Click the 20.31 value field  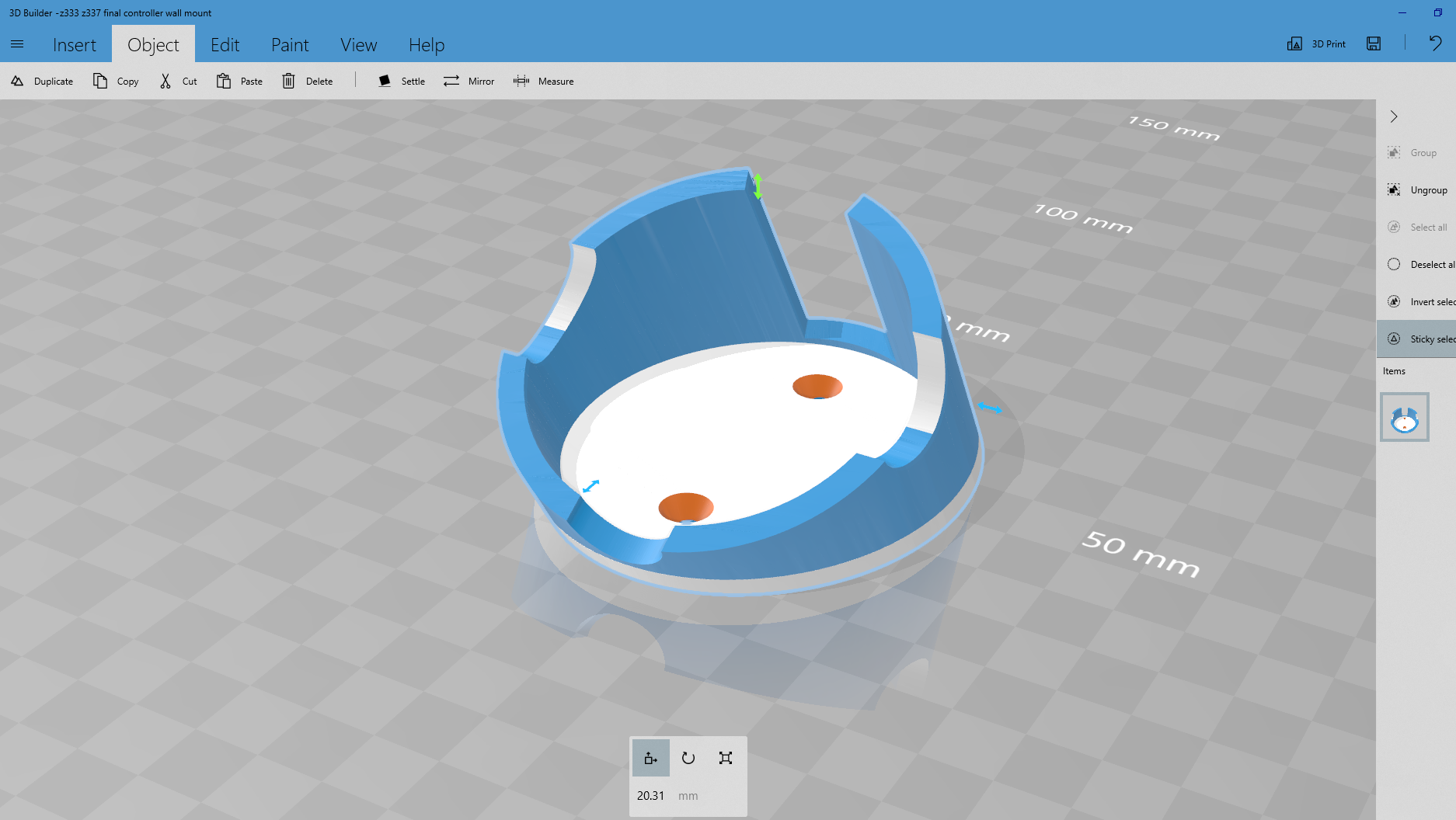point(651,796)
